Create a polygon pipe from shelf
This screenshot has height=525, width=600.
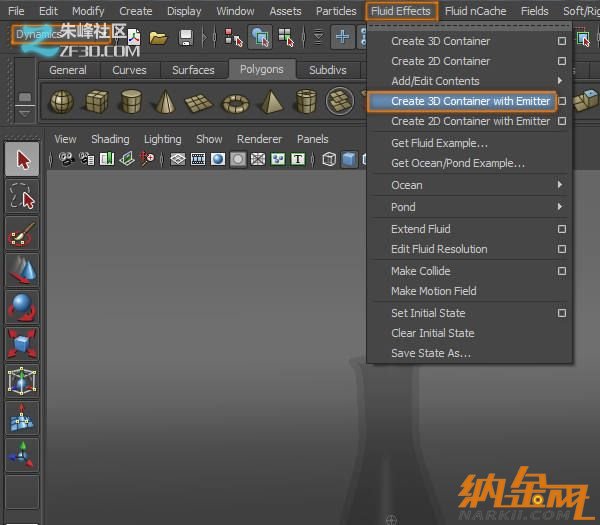click(x=306, y=101)
